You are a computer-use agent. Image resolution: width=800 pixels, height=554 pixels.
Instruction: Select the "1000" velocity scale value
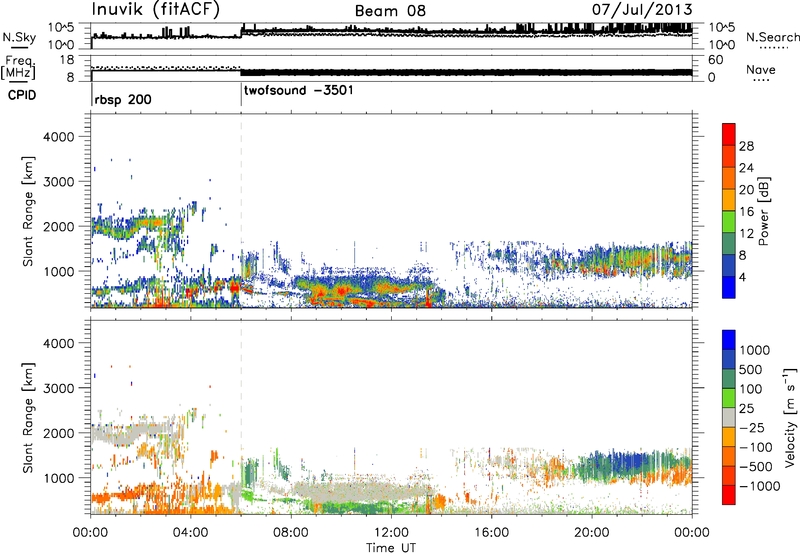pyautogui.click(x=755, y=350)
